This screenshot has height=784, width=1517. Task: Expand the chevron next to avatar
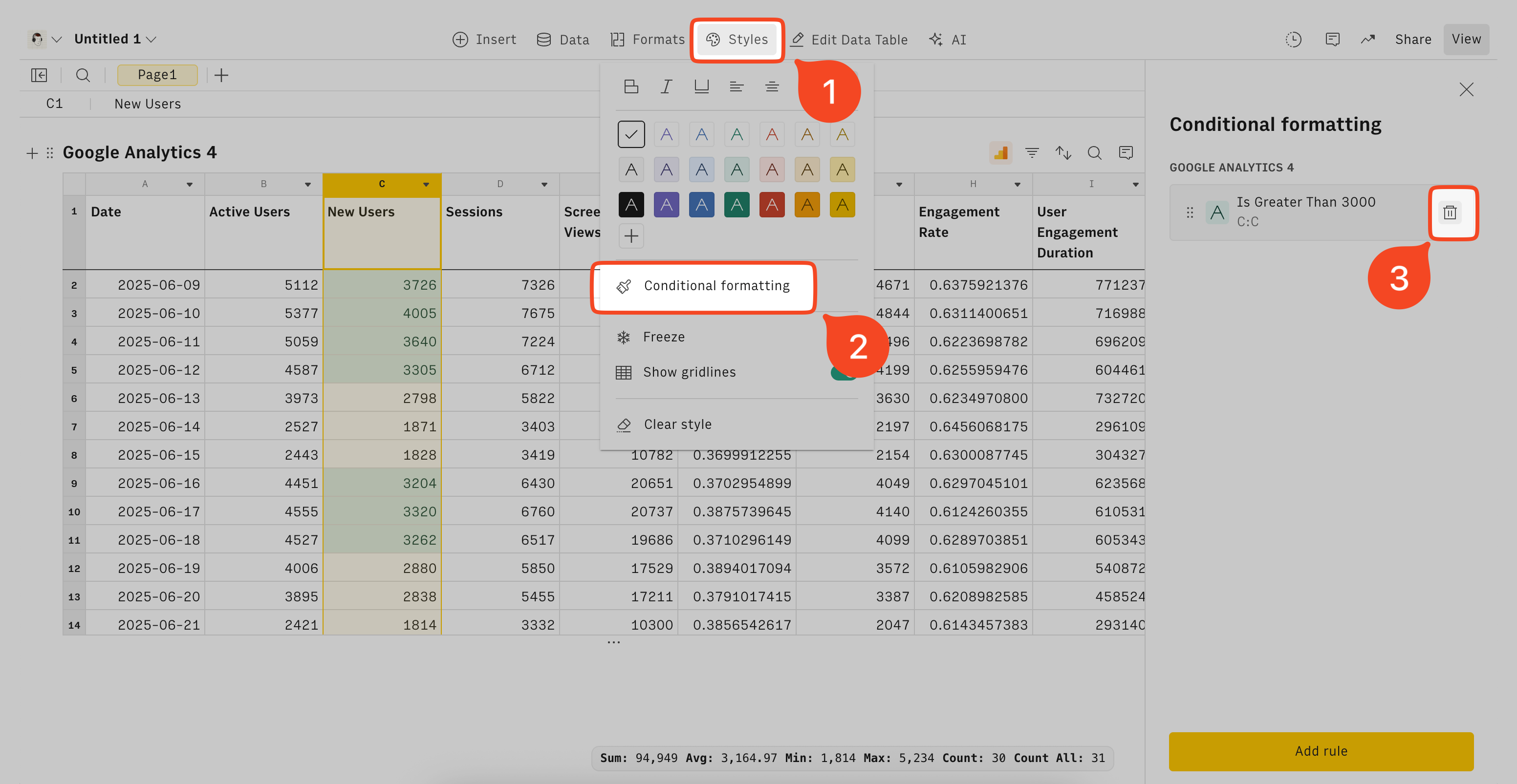[57, 40]
